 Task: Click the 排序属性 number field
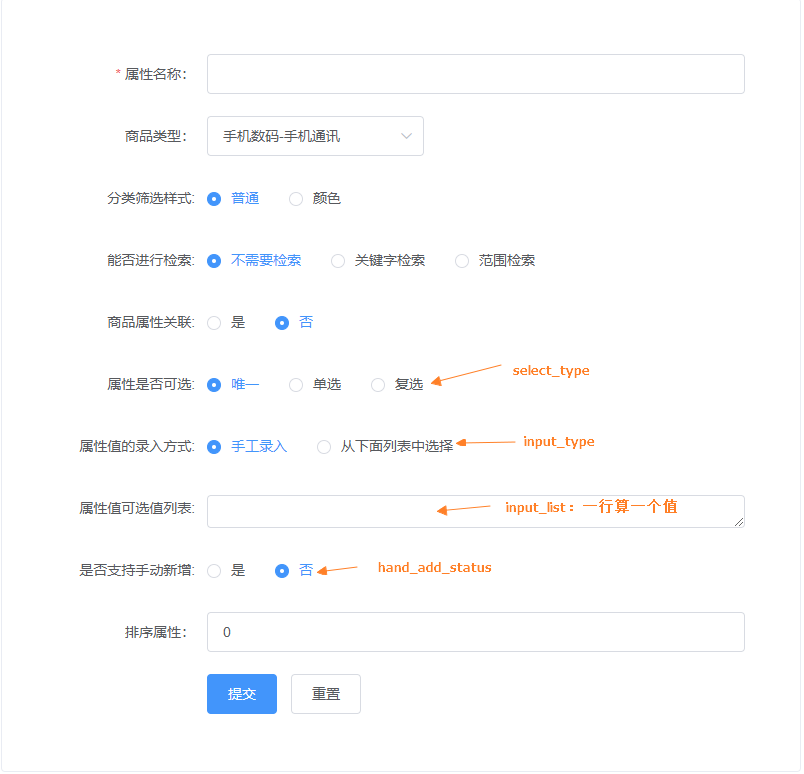coord(475,632)
